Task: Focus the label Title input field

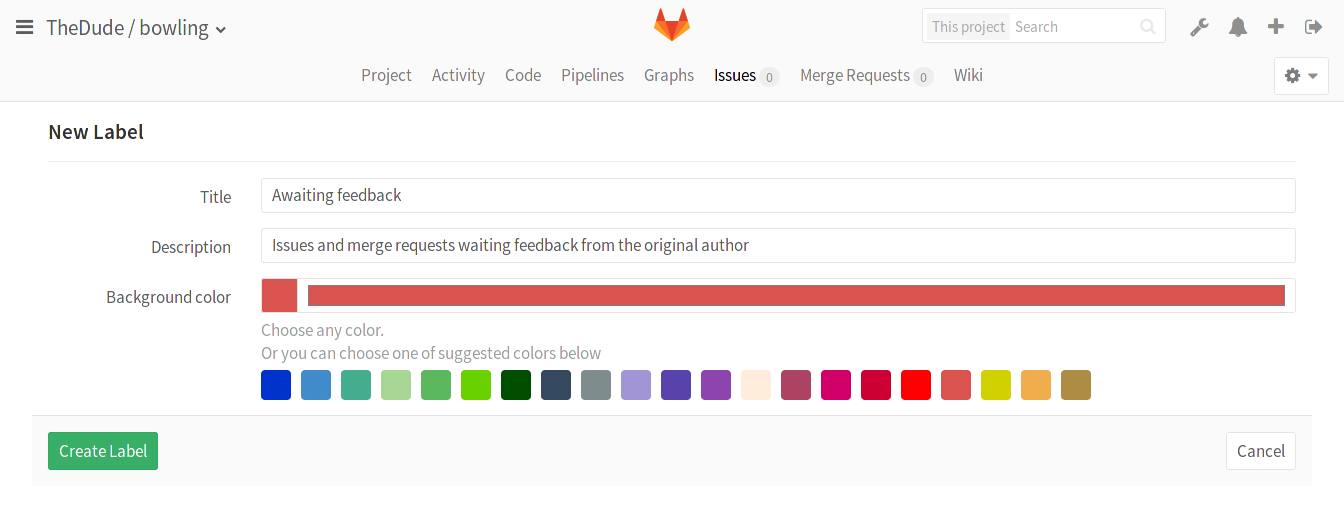Action: [x=778, y=196]
